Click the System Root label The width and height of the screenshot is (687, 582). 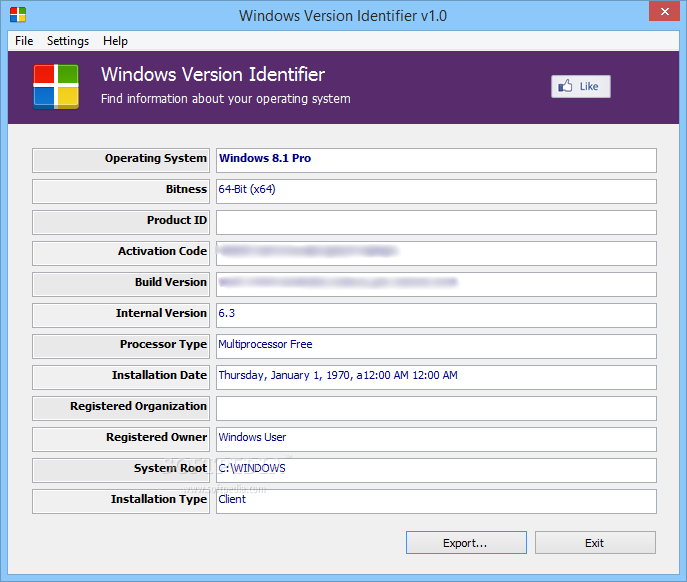coord(121,471)
